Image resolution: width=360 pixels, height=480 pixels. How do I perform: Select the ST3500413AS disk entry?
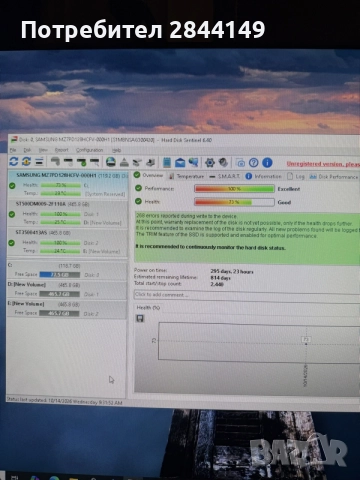(68, 242)
